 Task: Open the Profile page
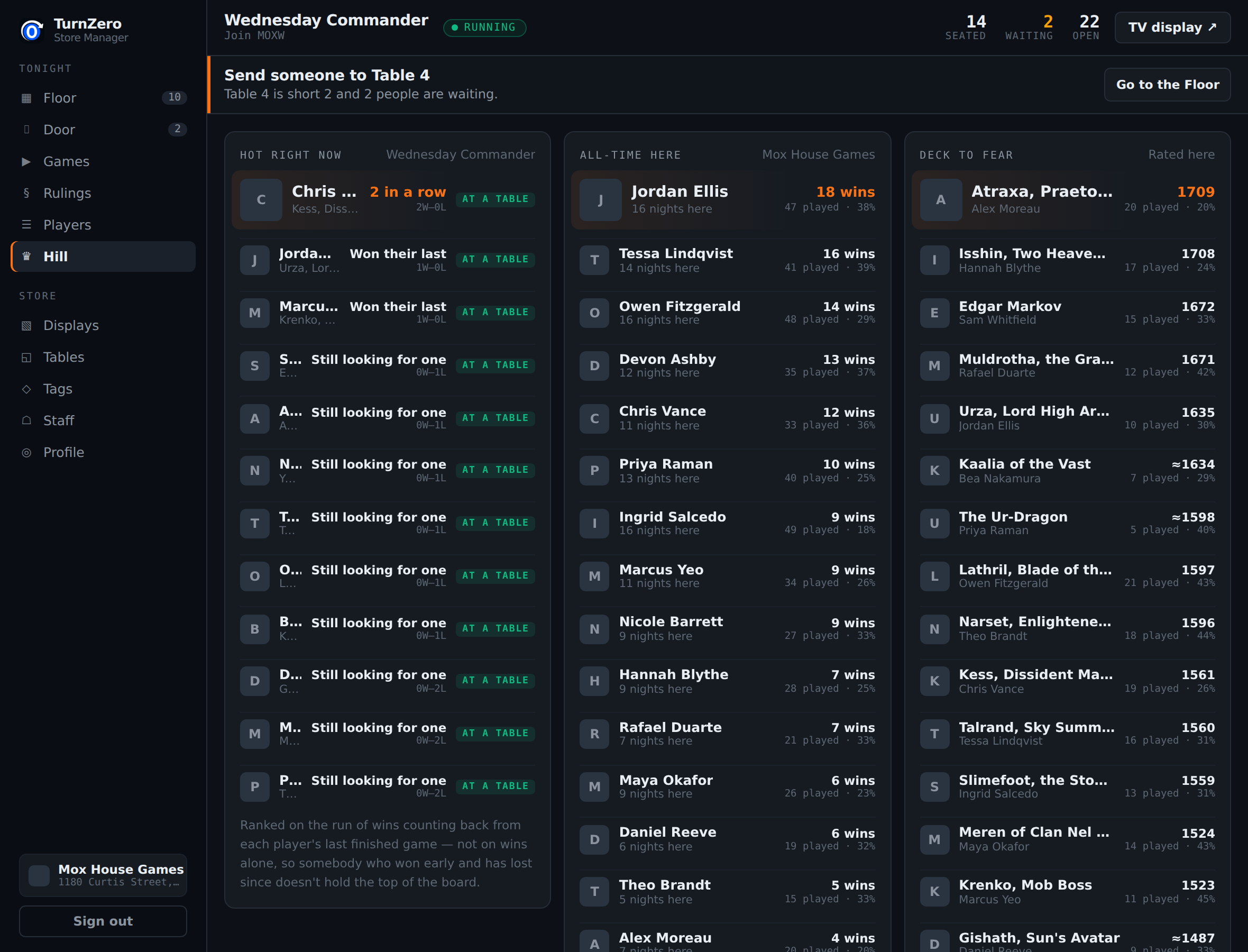[x=103, y=453]
